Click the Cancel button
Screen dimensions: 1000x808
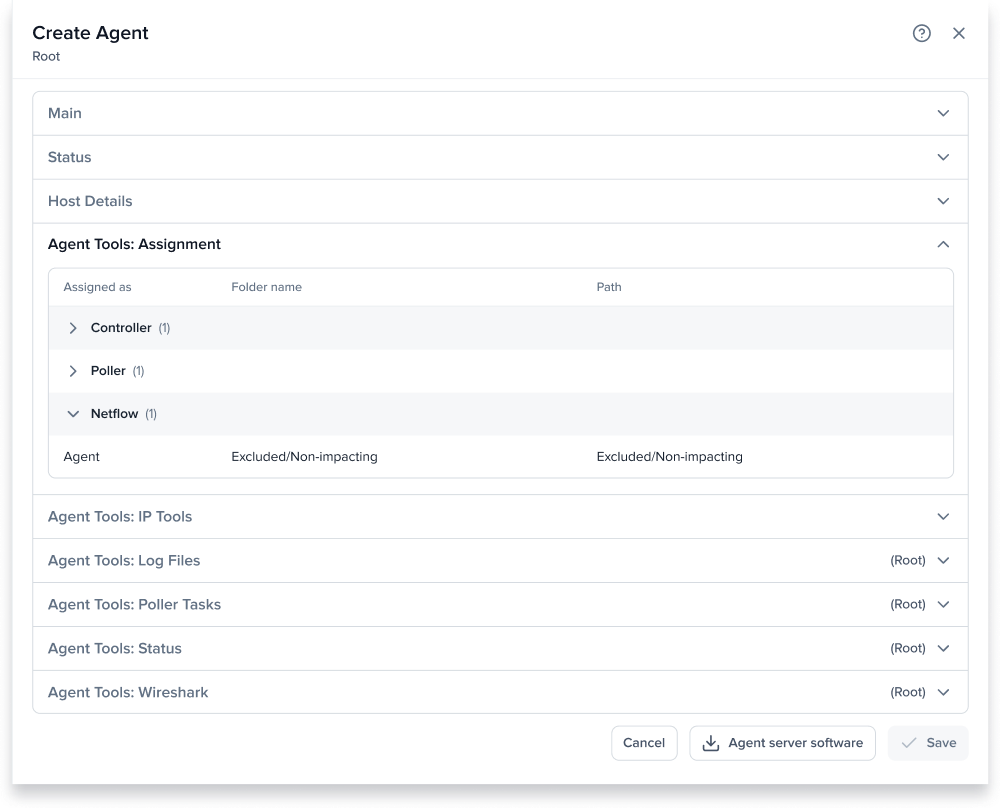[x=644, y=743]
